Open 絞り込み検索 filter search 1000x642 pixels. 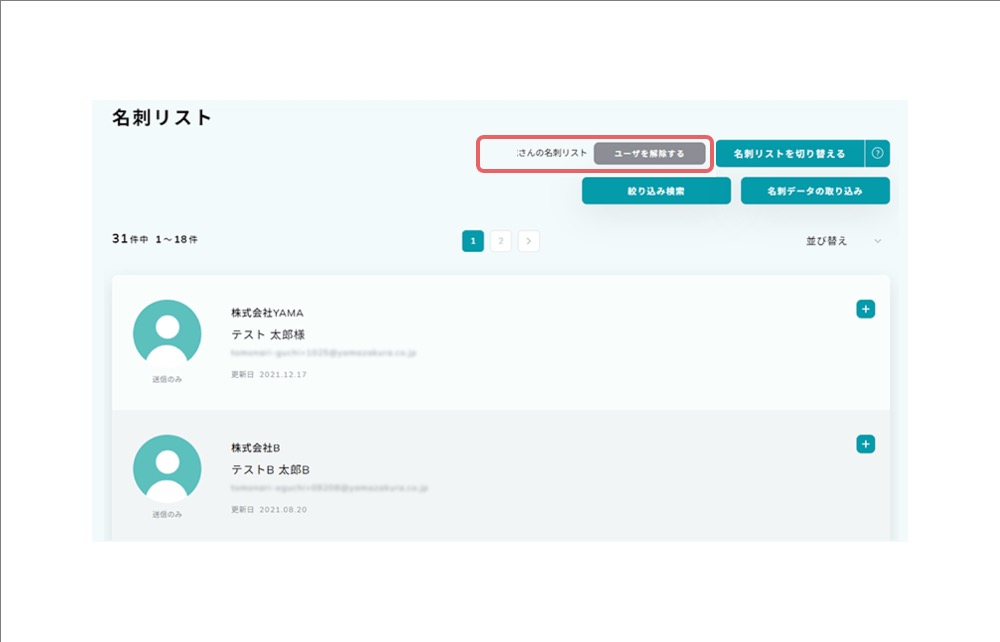coord(656,191)
